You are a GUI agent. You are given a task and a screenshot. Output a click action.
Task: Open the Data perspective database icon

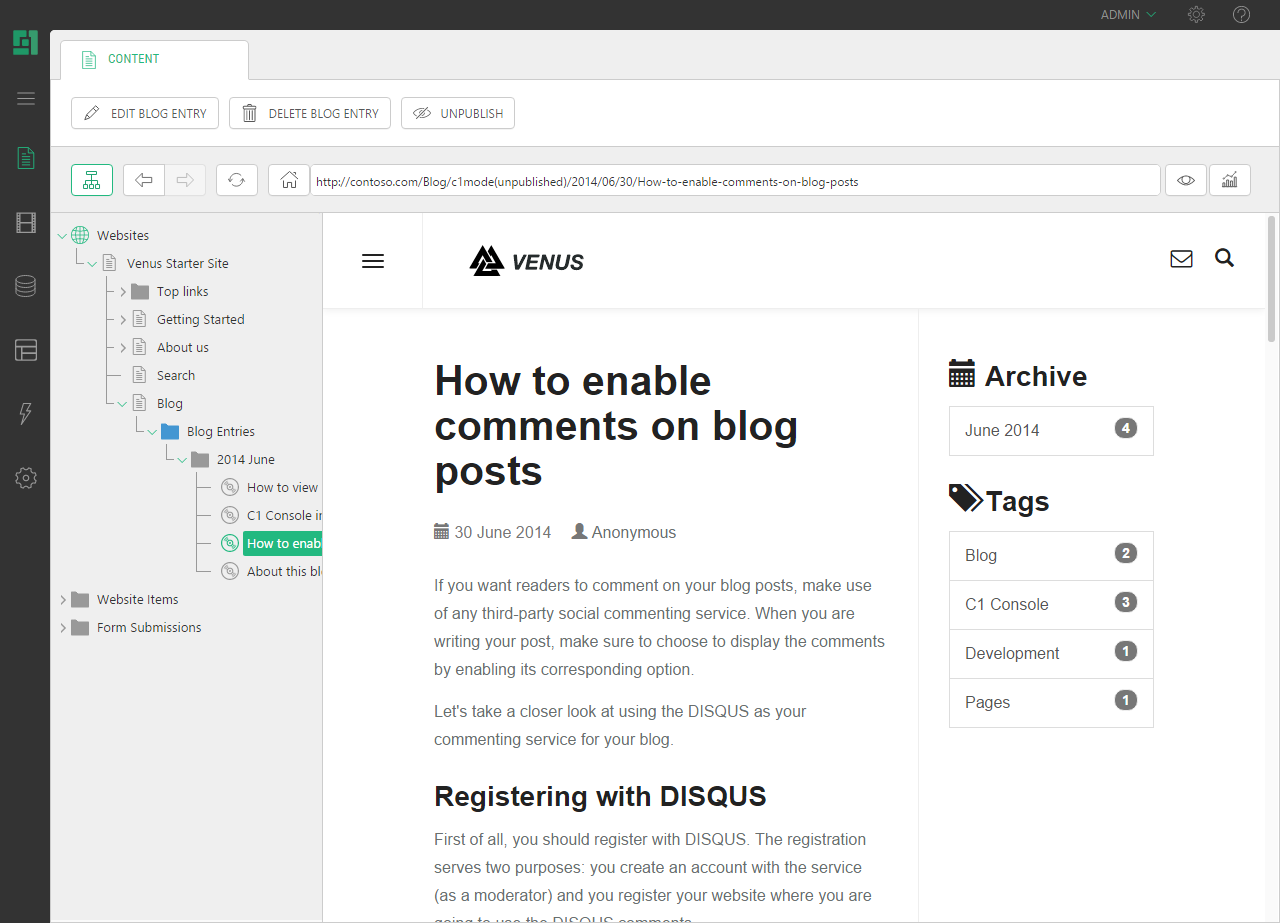pyautogui.click(x=26, y=287)
